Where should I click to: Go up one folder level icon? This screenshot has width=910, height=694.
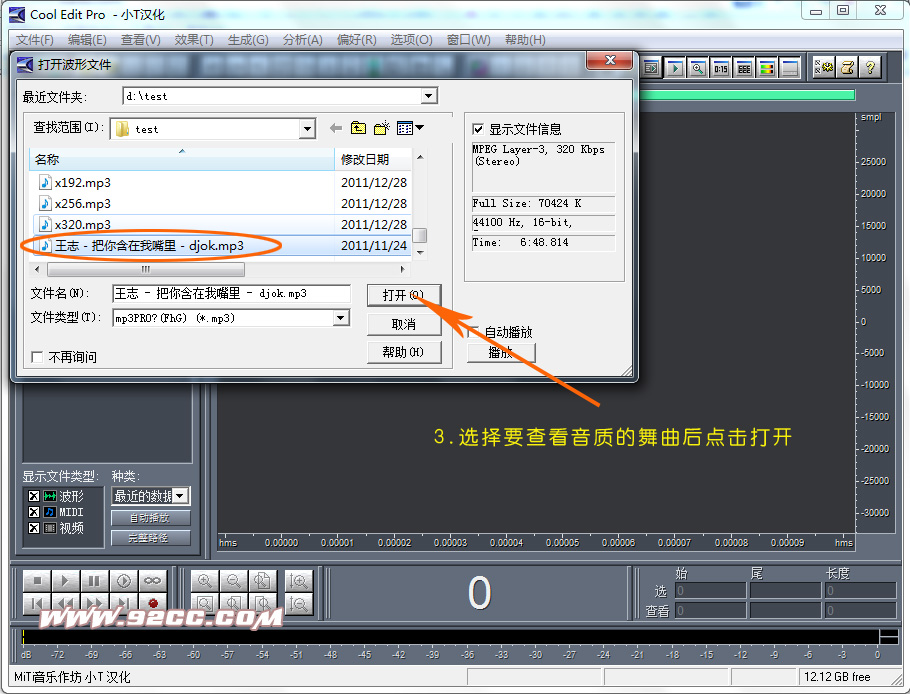[358, 128]
